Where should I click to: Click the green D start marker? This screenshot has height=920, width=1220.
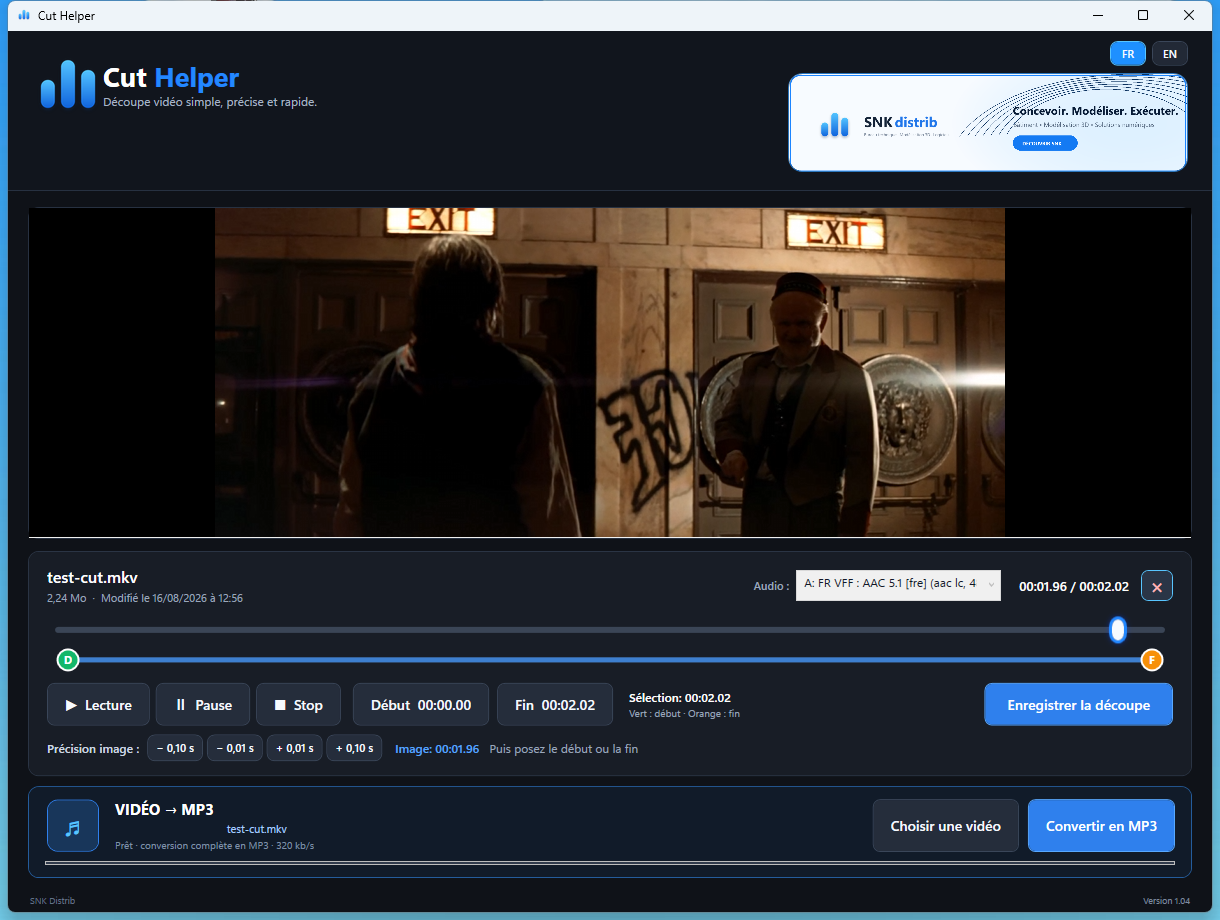pyautogui.click(x=68, y=660)
